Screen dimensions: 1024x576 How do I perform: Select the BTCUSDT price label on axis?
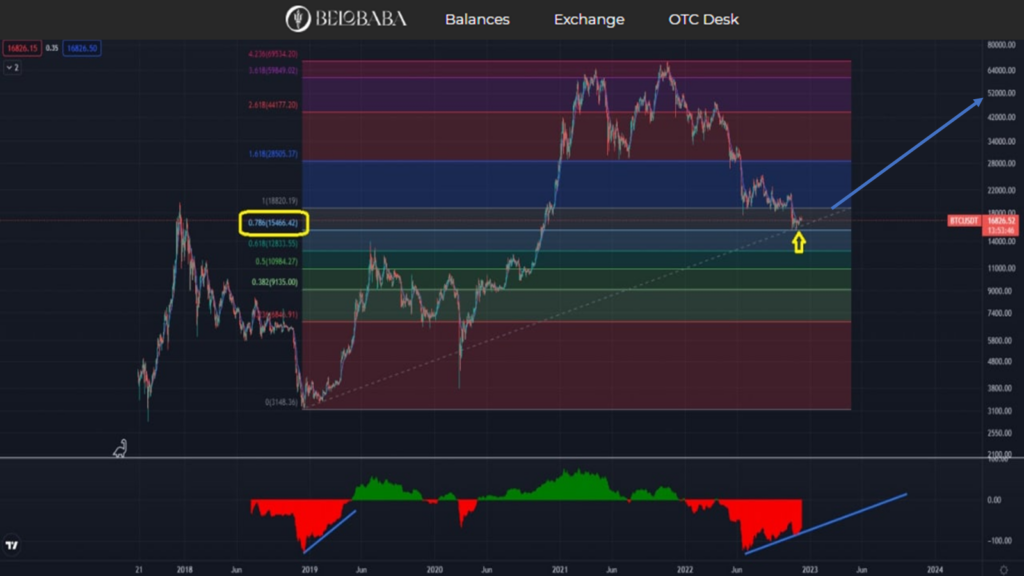click(968, 220)
